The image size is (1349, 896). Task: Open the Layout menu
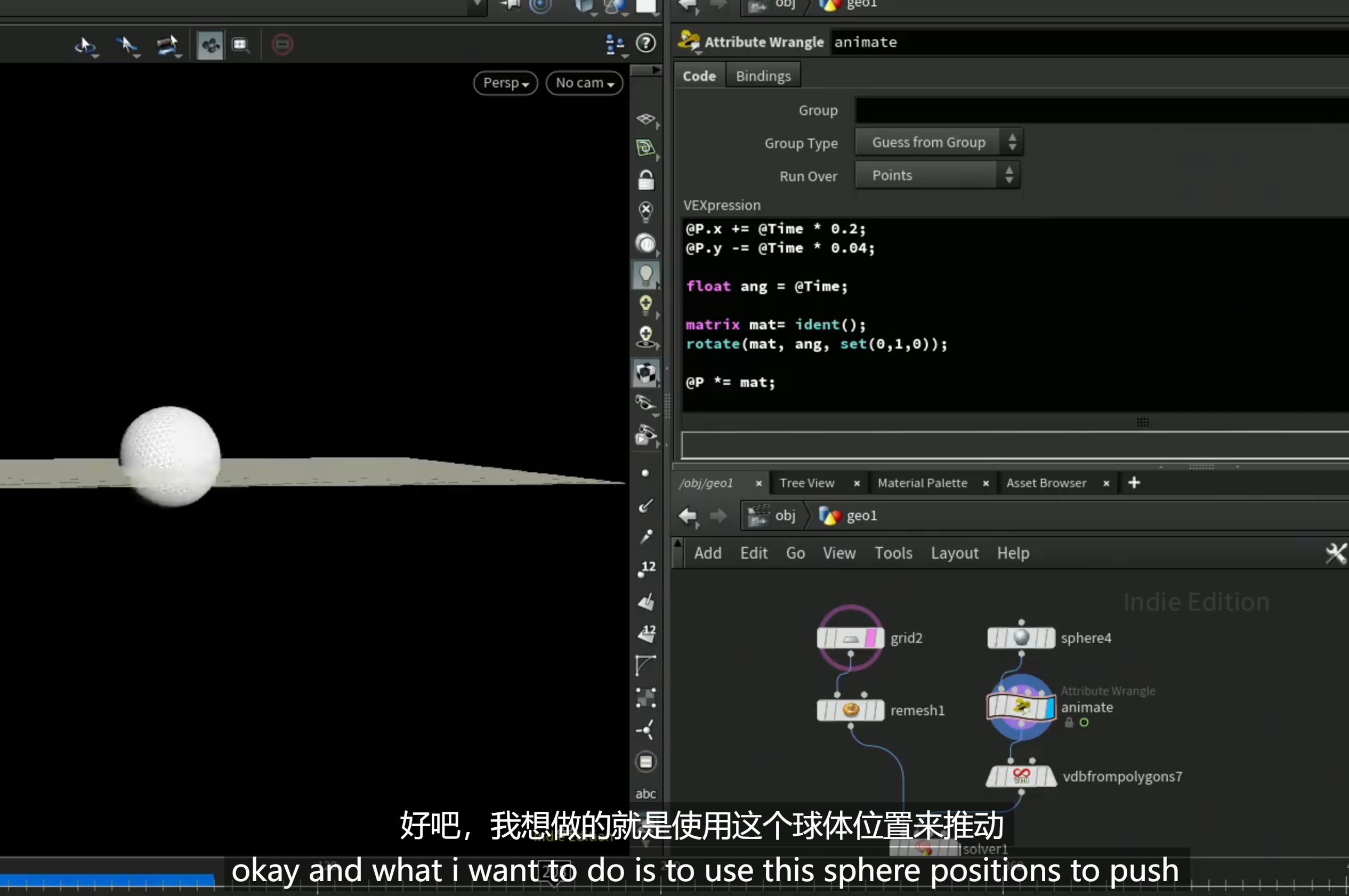(954, 553)
